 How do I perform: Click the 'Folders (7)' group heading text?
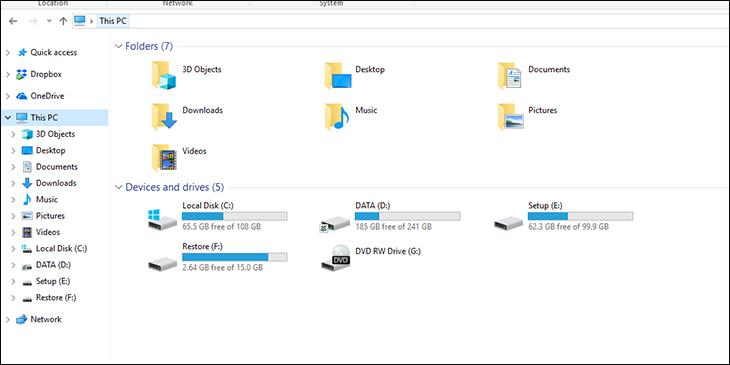coord(149,47)
